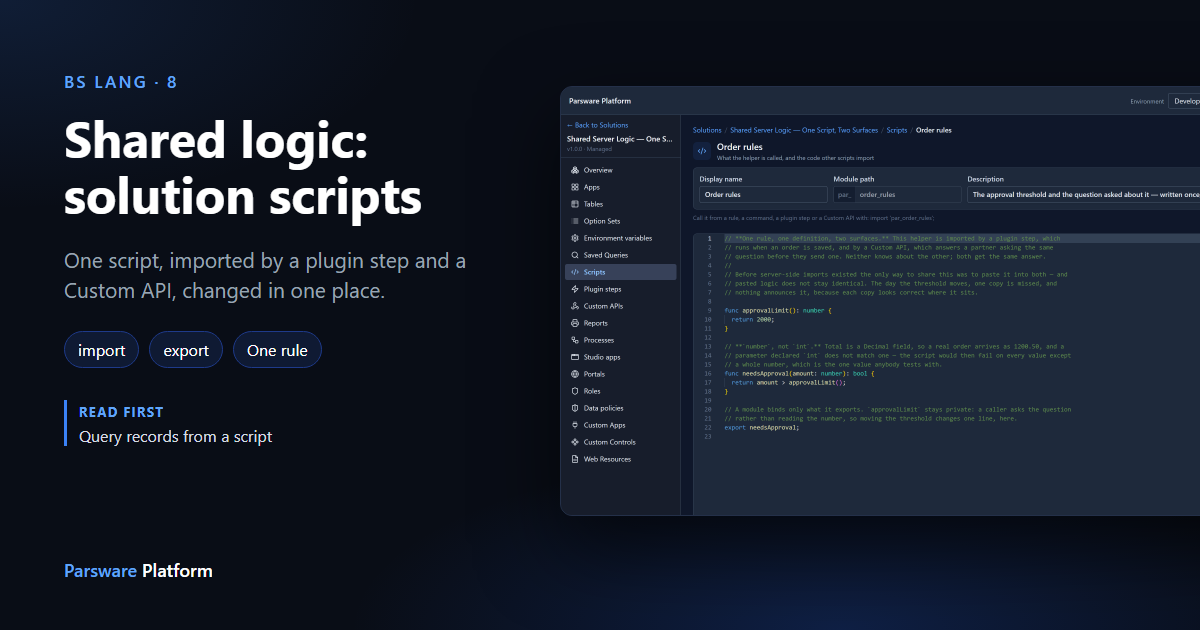
Task: Click the 'func needsApproval(amount: number): bool {' line
Action: 799,373
